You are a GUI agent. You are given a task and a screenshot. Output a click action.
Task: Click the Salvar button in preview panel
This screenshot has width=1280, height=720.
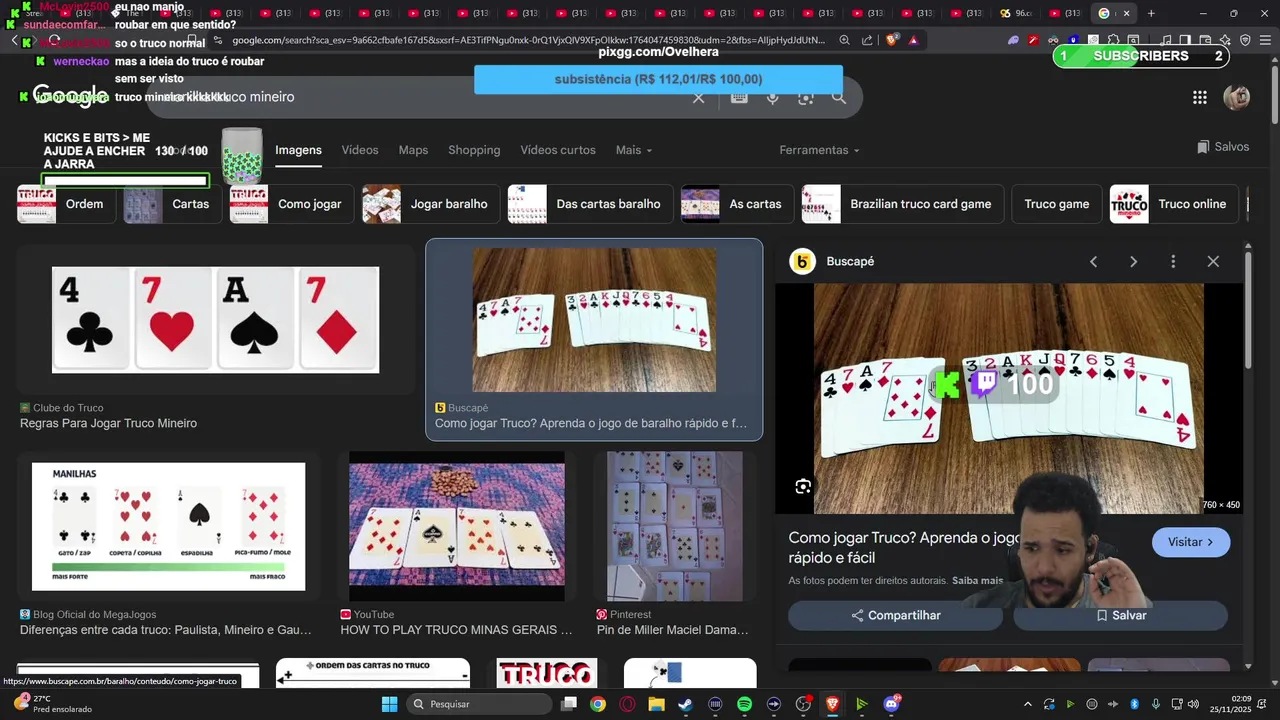coord(1120,615)
